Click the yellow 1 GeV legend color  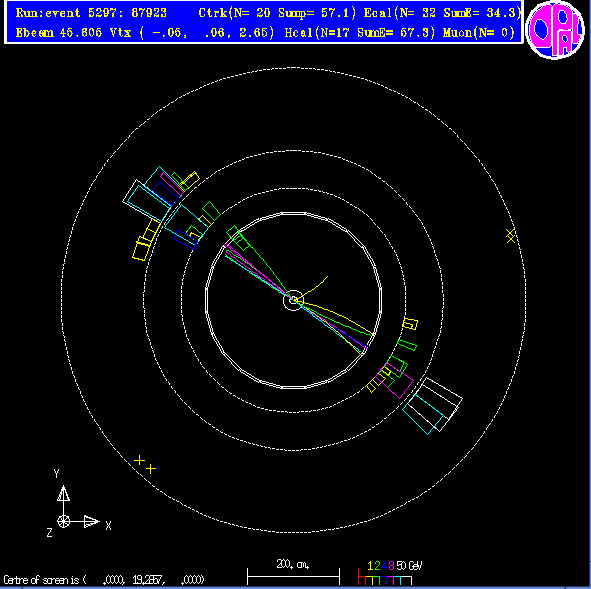click(370, 566)
